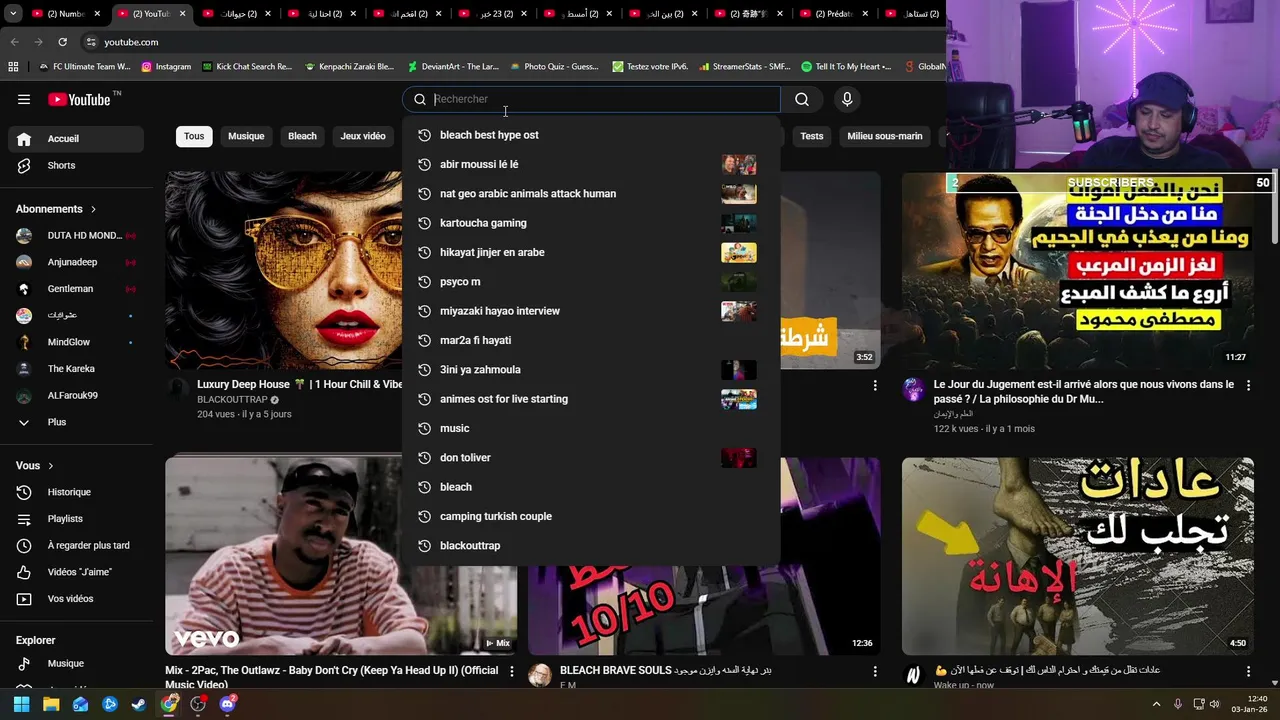The image size is (1280, 720).
Task: Select the Bleach filter chip
Action: (302, 136)
